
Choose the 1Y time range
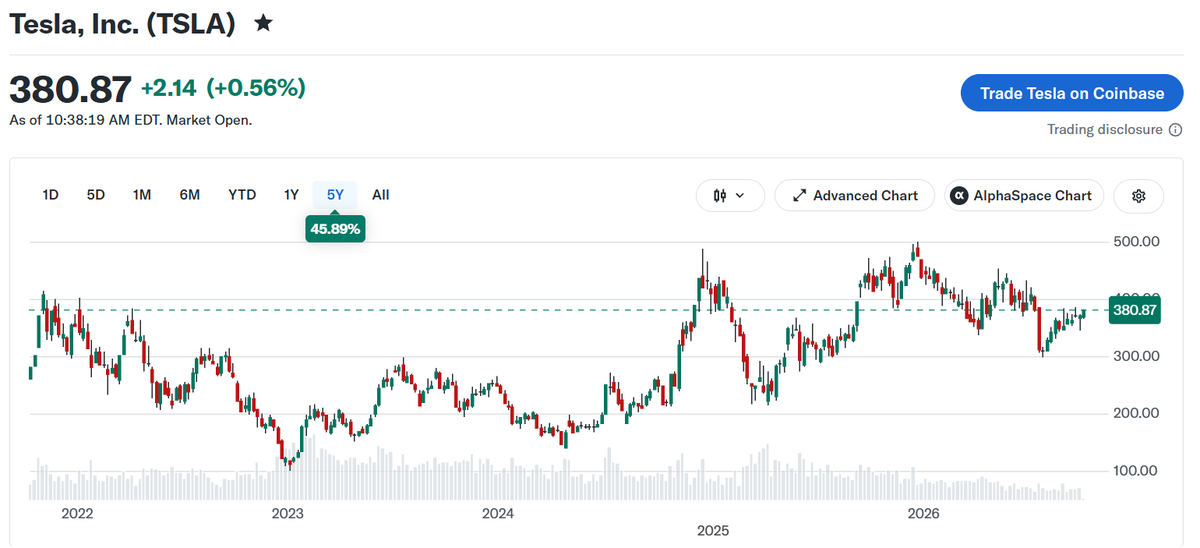tap(291, 195)
